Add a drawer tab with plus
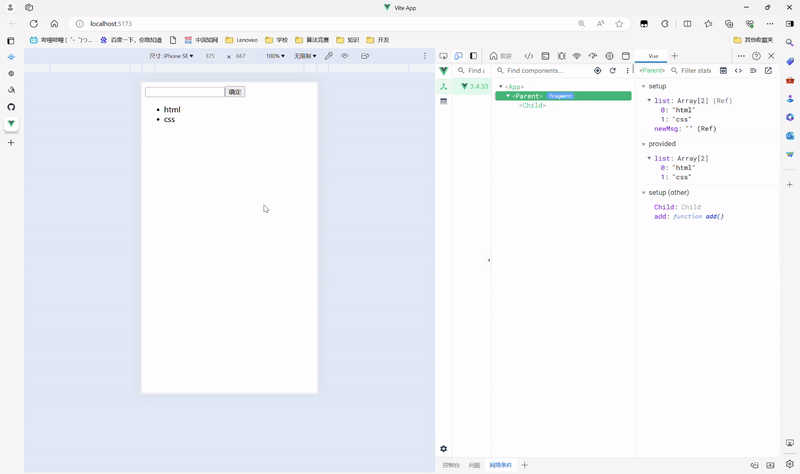Image resolution: width=800 pixels, height=474 pixels. click(524, 465)
